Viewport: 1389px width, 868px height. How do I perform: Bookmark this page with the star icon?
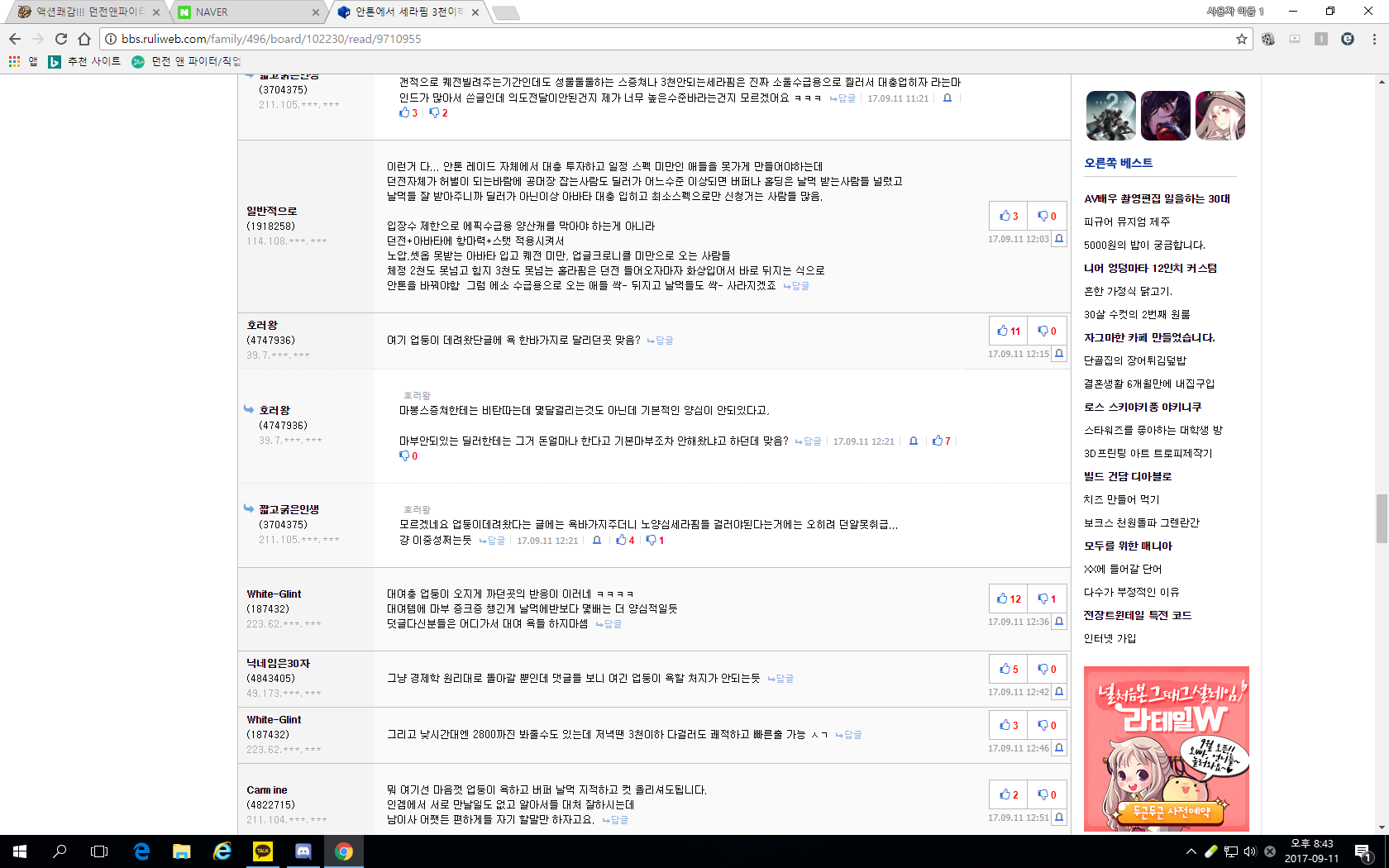1241,39
